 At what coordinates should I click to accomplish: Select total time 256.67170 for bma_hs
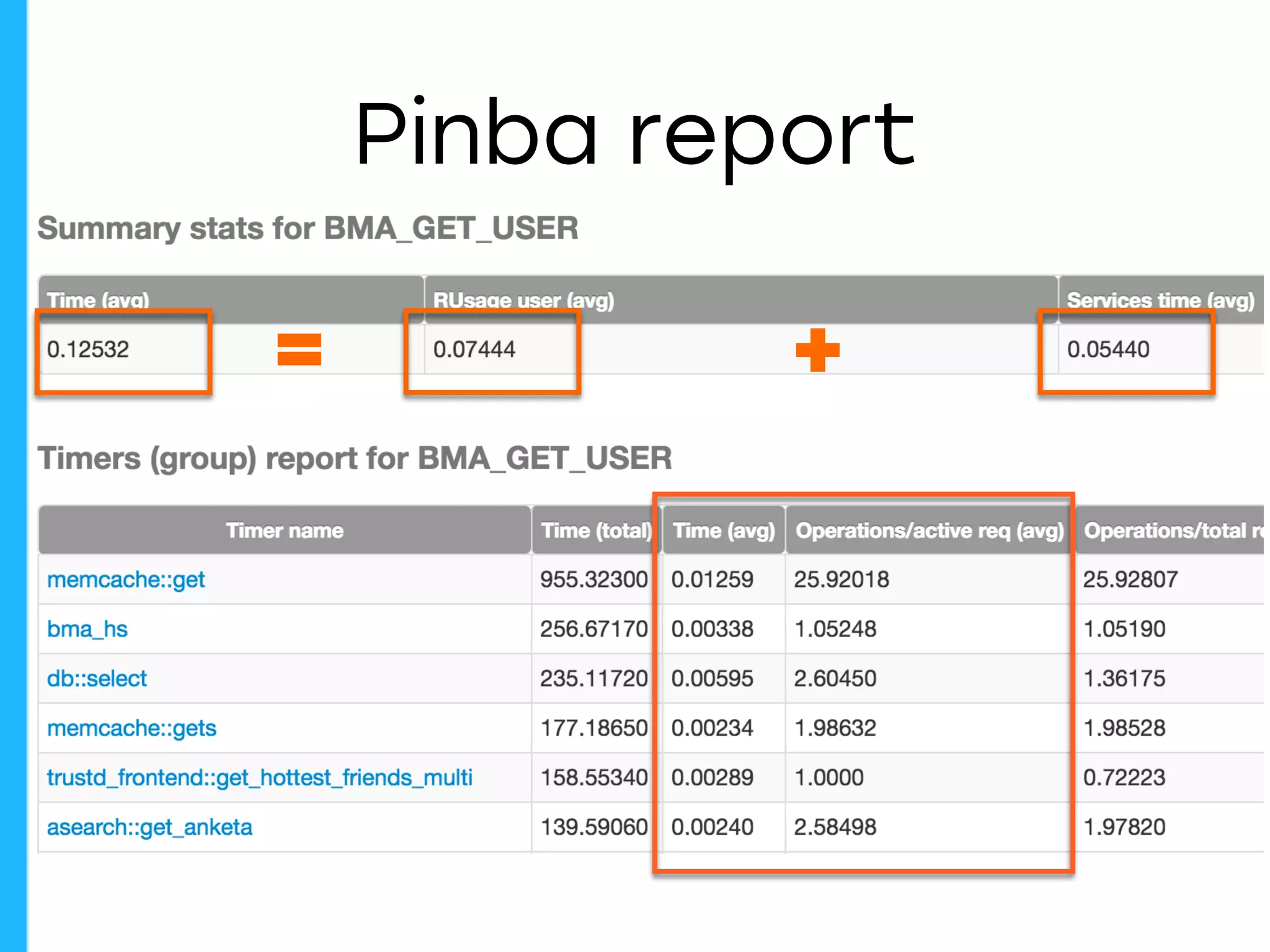(x=594, y=629)
